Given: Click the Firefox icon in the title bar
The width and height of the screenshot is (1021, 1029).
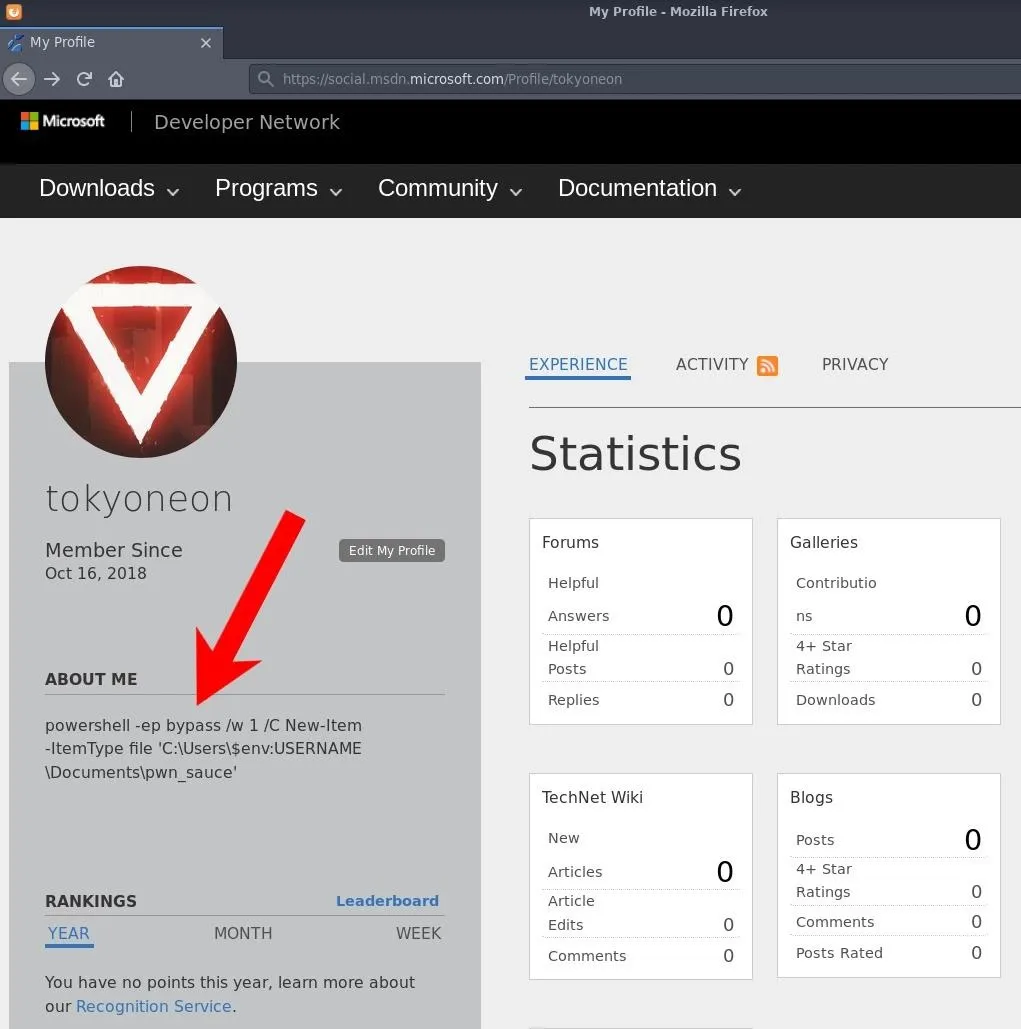Looking at the screenshot, I should pos(14,11).
